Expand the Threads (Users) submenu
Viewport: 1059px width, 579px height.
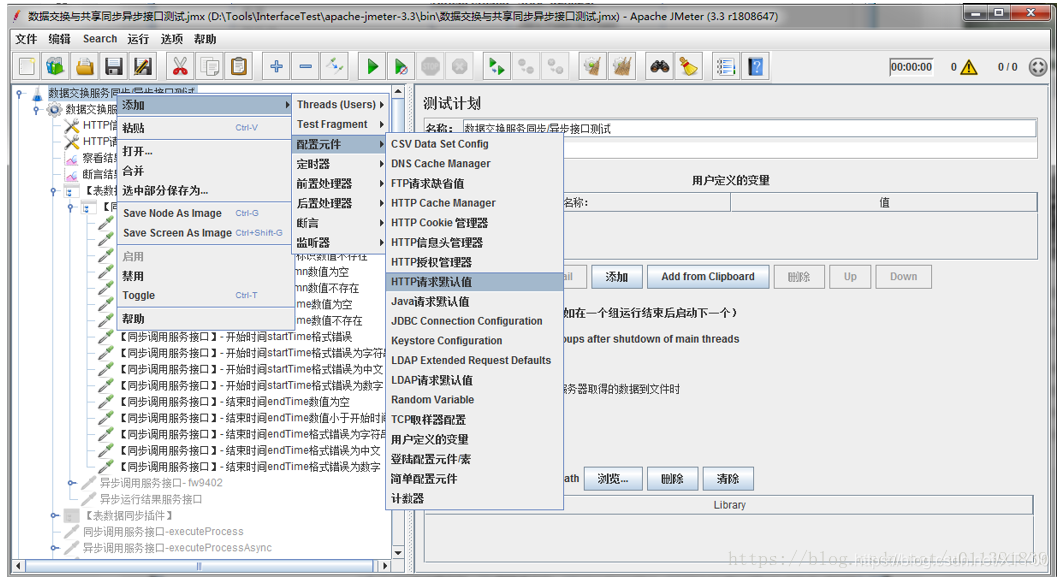pos(340,105)
